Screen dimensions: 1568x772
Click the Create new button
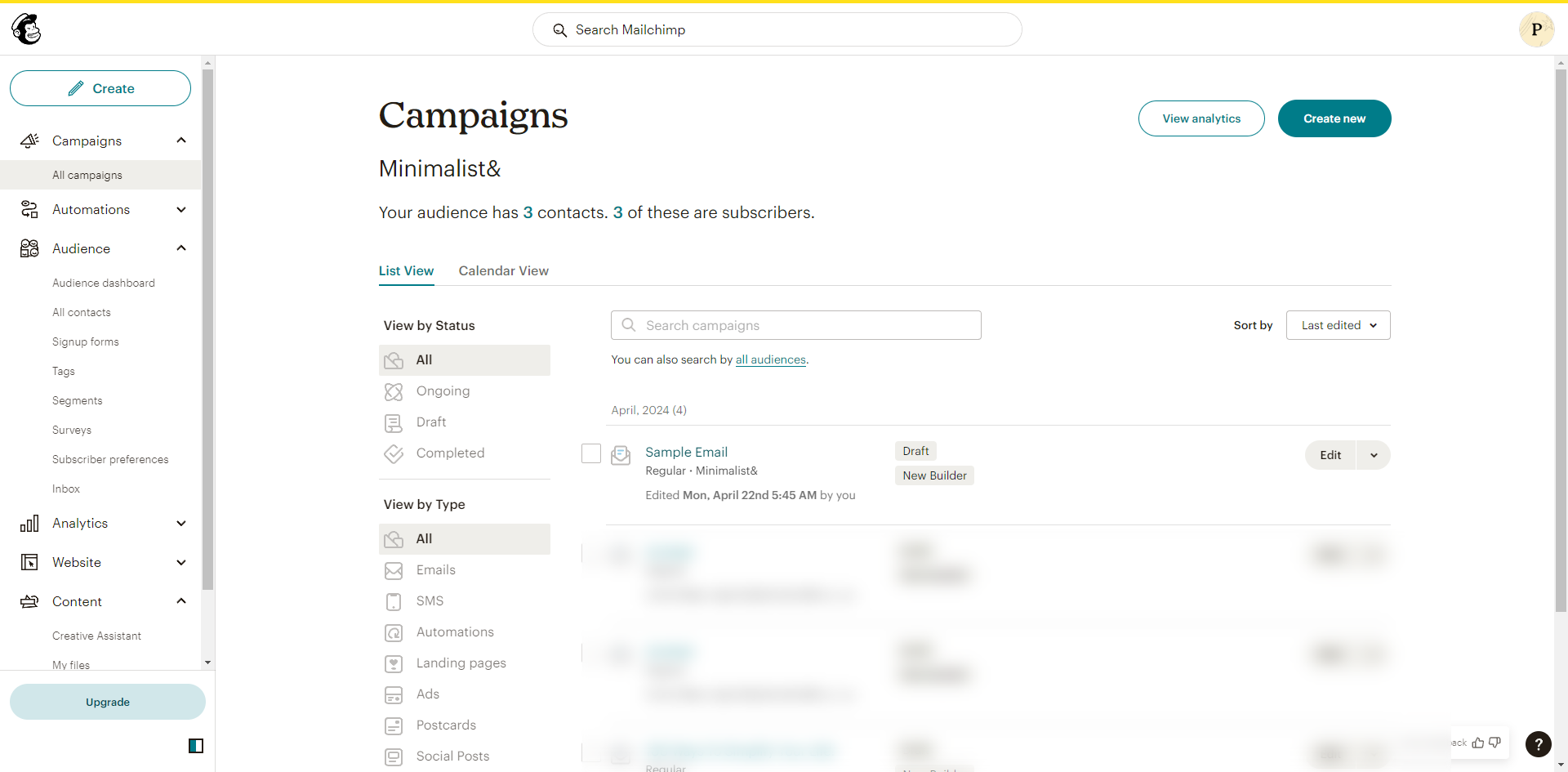(x=1334, y=118)
